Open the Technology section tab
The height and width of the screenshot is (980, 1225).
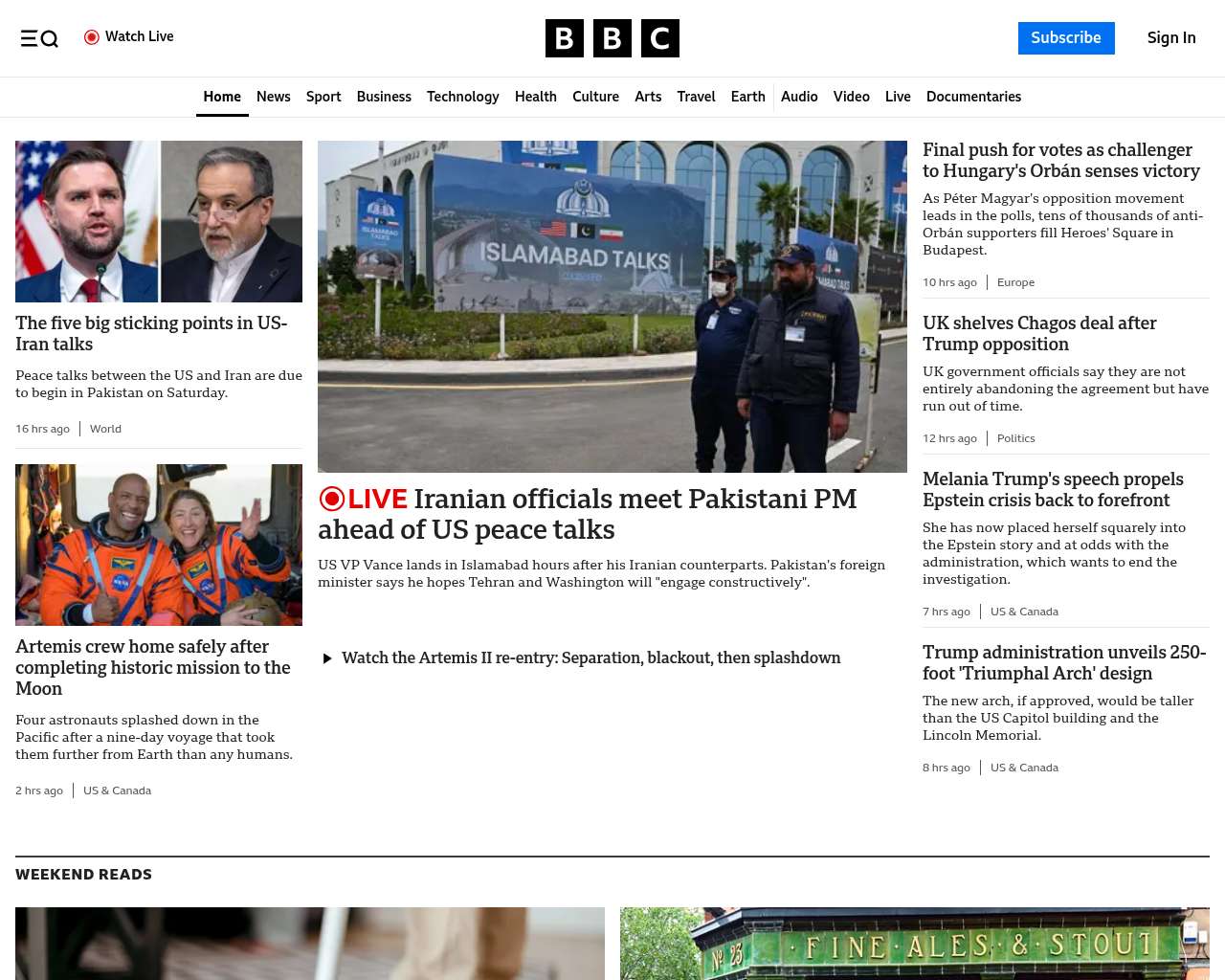462,97
